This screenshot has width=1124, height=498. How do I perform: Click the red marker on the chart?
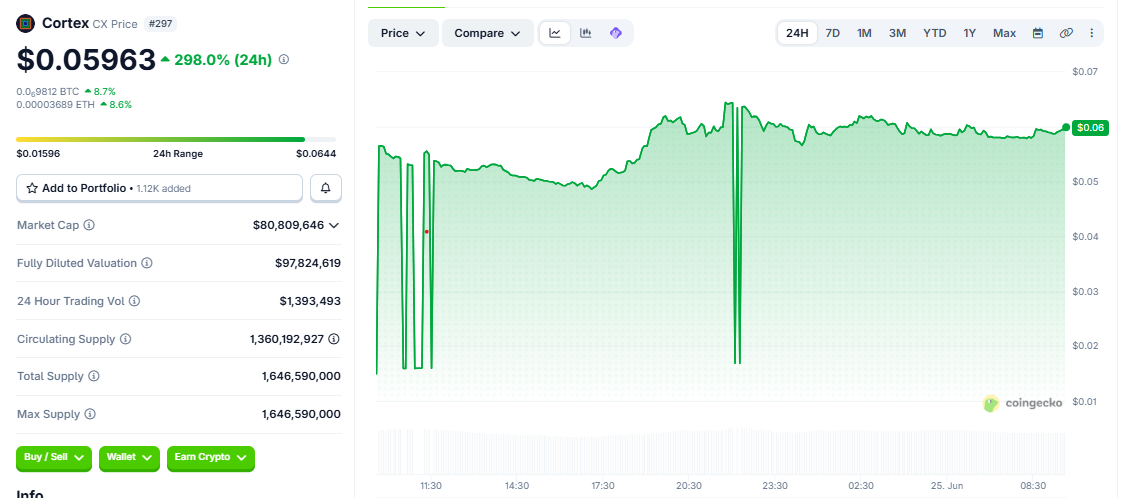tap(427, 231)
